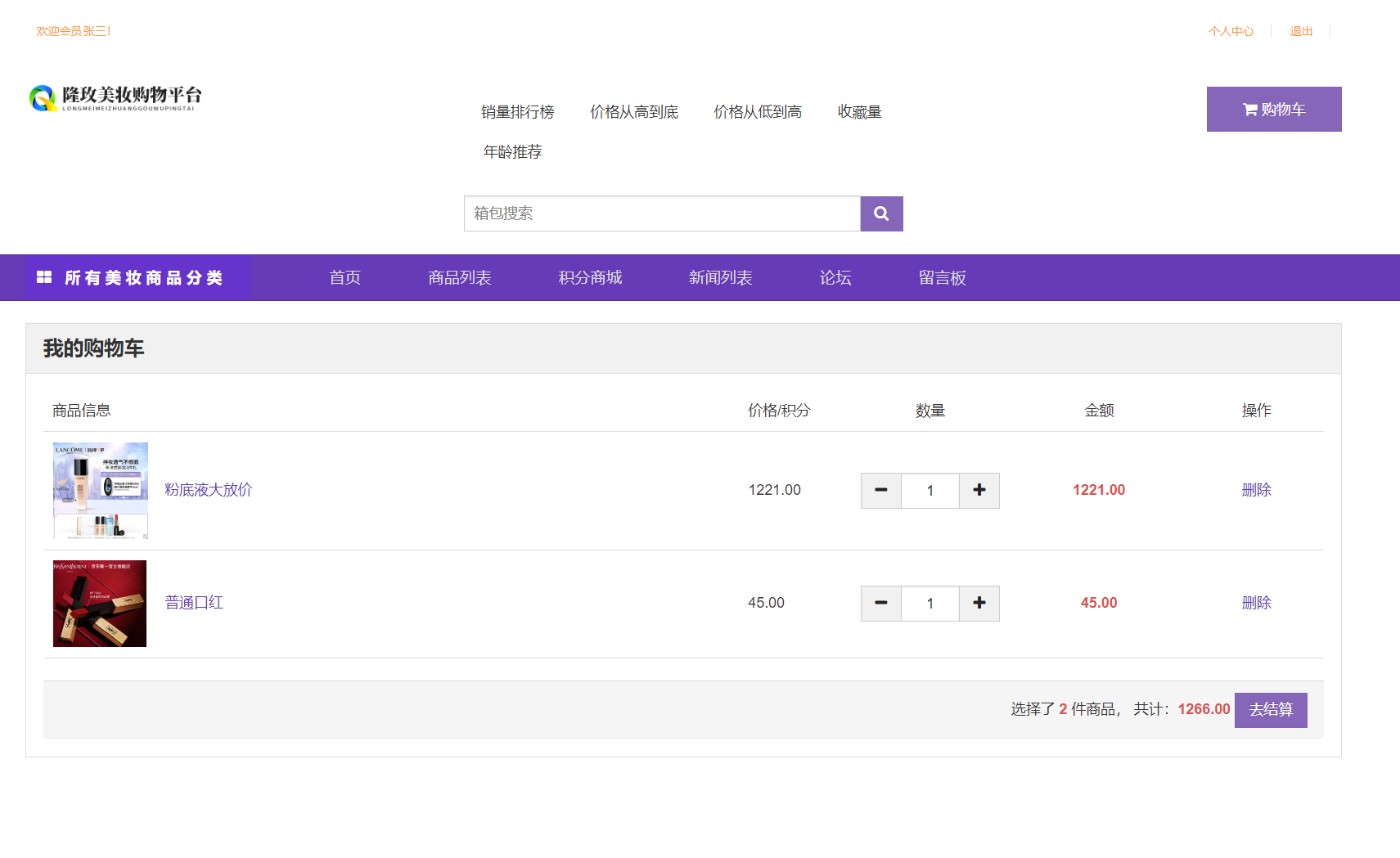Go to 商品列表 in navigation bar

[459, 278]
